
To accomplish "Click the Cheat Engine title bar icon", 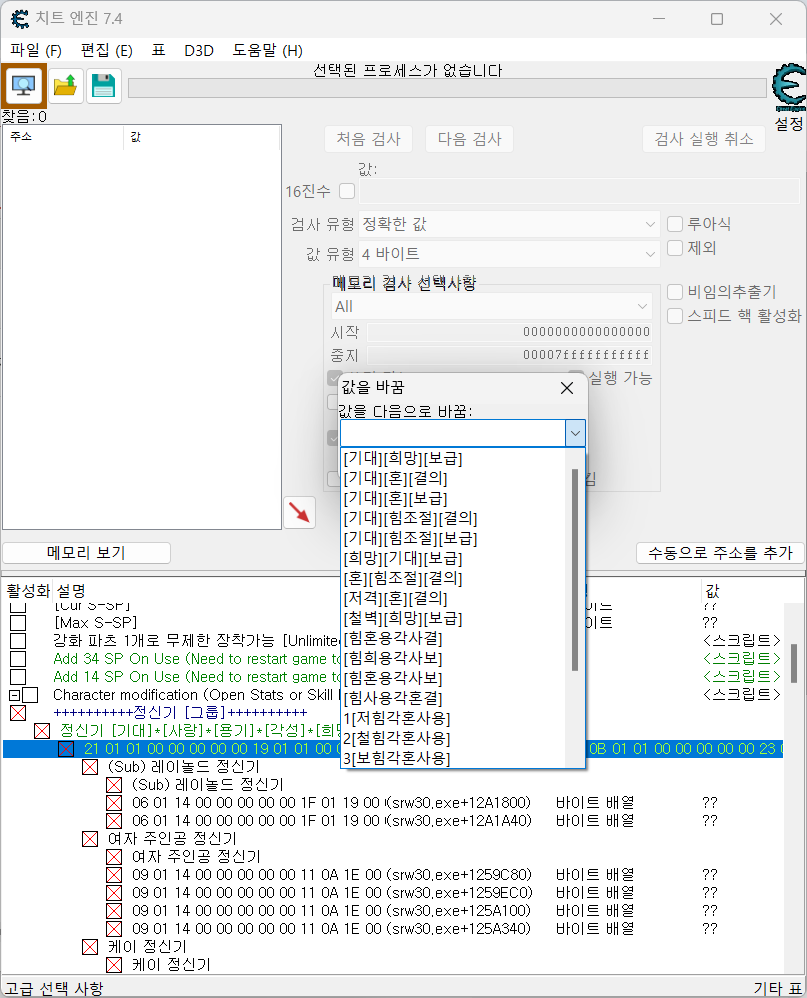I will pos(19,19).
